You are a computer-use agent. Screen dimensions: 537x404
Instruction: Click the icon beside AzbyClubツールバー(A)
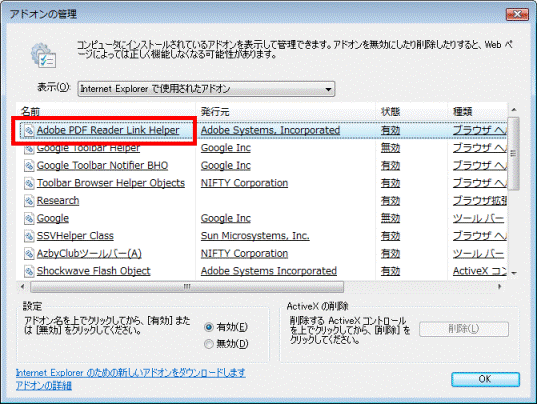tap(29, 254)
